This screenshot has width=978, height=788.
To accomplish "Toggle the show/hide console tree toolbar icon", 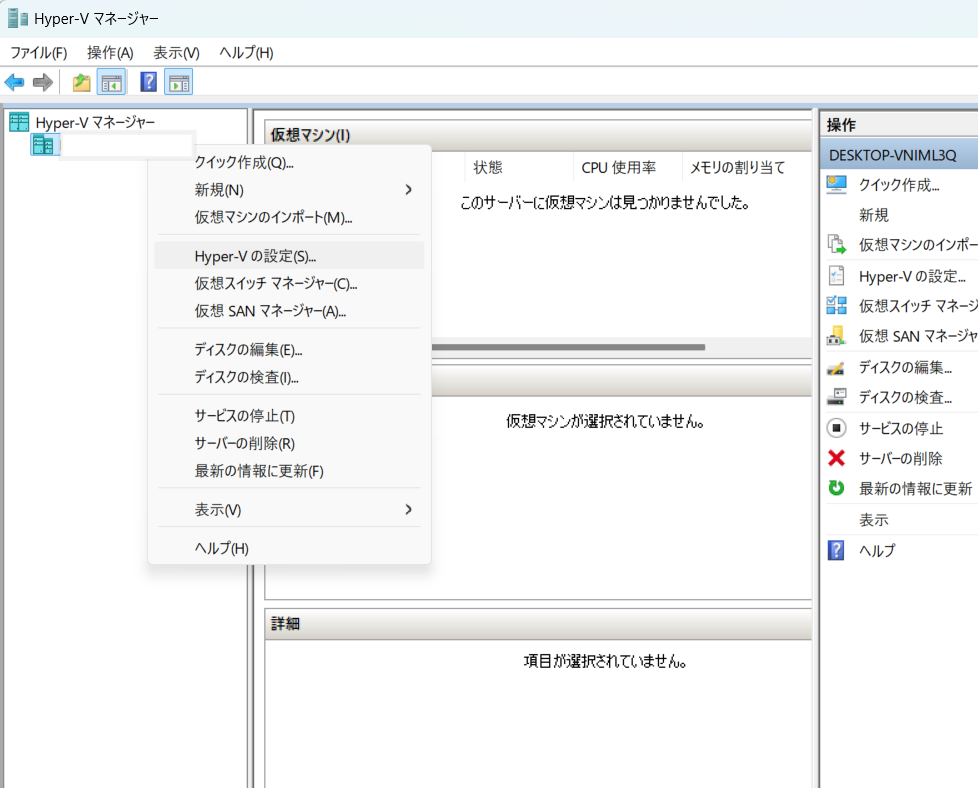I will click(110, 83).
